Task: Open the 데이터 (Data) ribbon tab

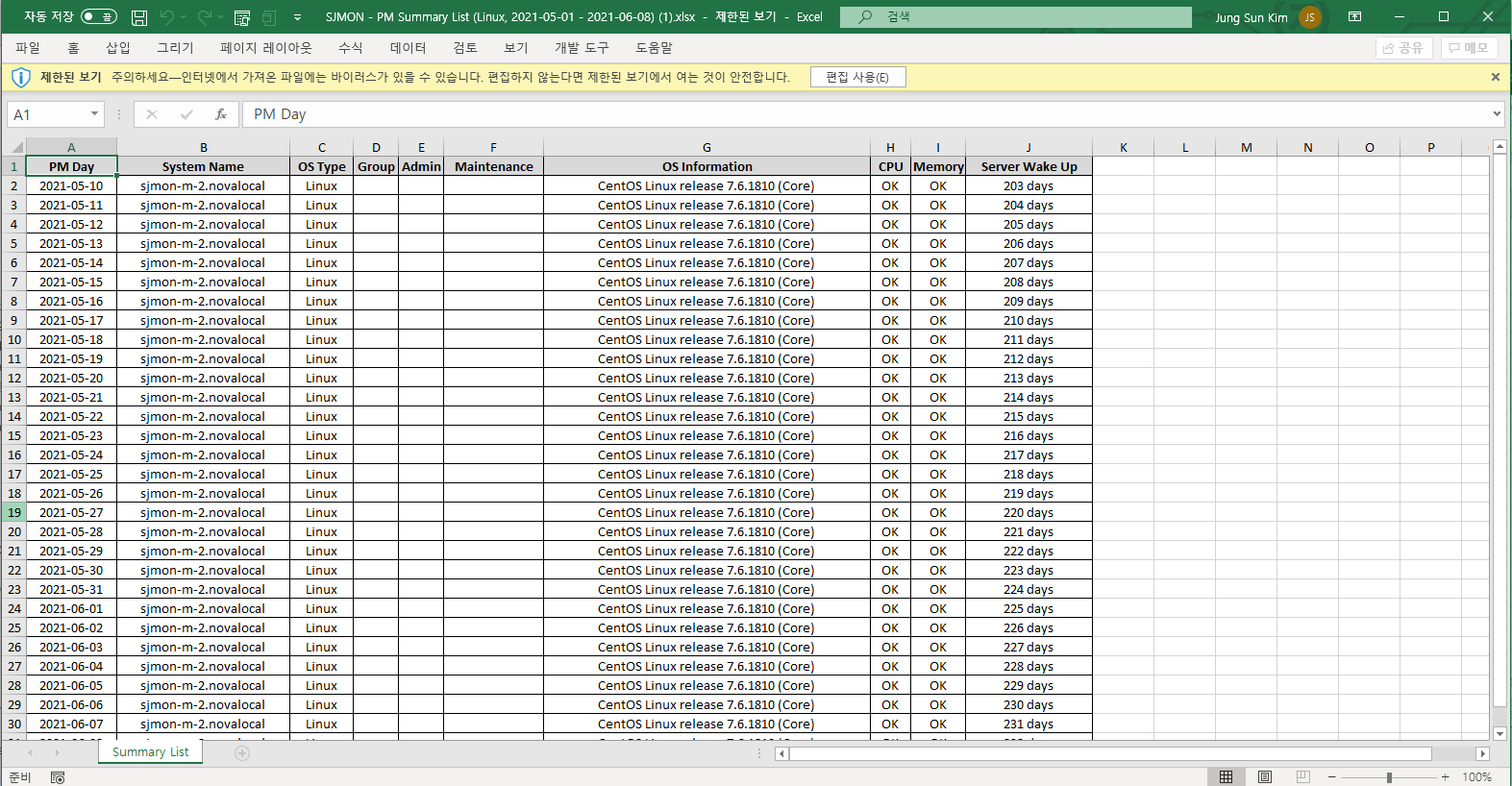Action: 408,47
